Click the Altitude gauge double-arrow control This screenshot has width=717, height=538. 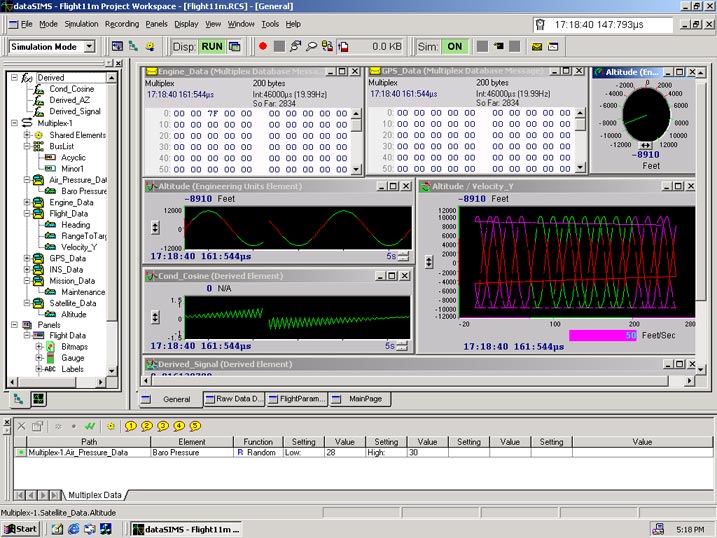pos(645,145)
